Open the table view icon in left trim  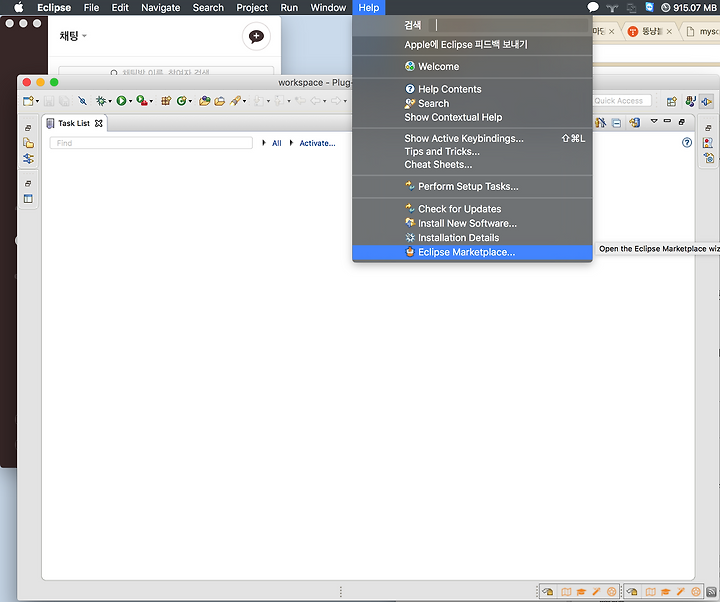pos(28,199)
